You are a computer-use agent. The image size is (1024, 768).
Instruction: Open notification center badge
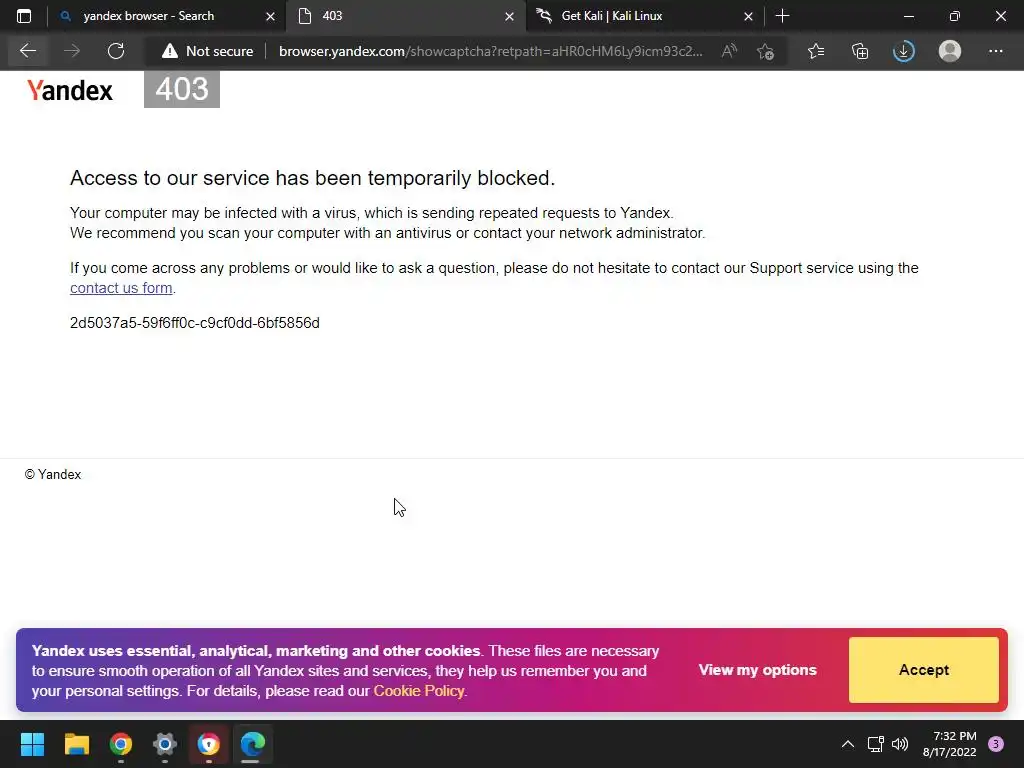tap(996, 744)
